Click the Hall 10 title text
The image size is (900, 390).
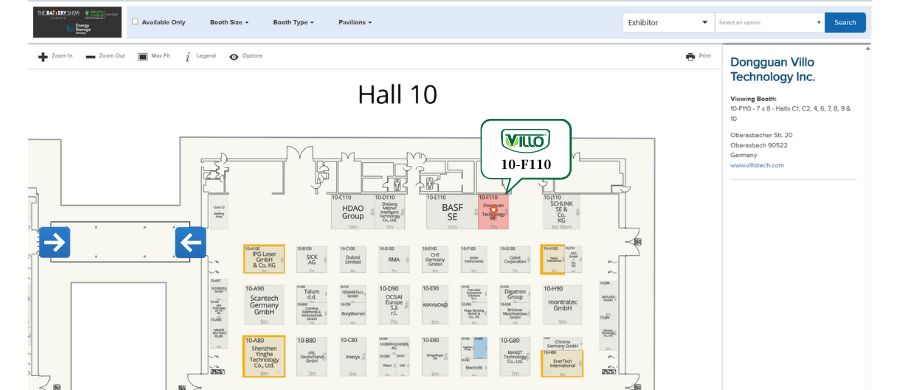398,94
